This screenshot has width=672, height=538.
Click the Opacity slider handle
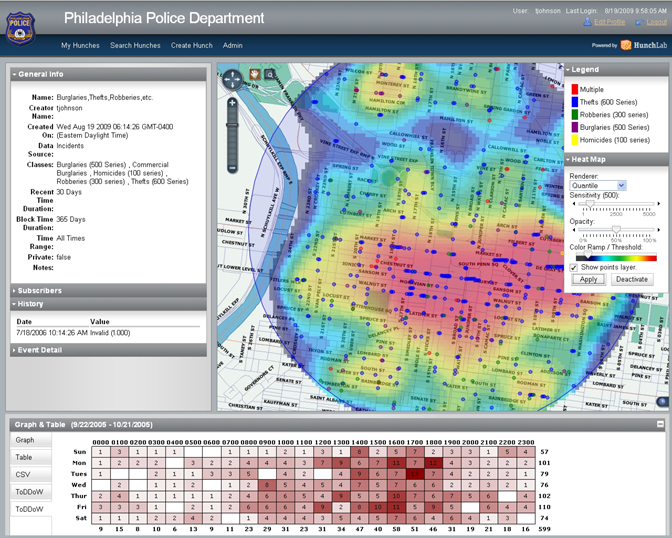615,229
